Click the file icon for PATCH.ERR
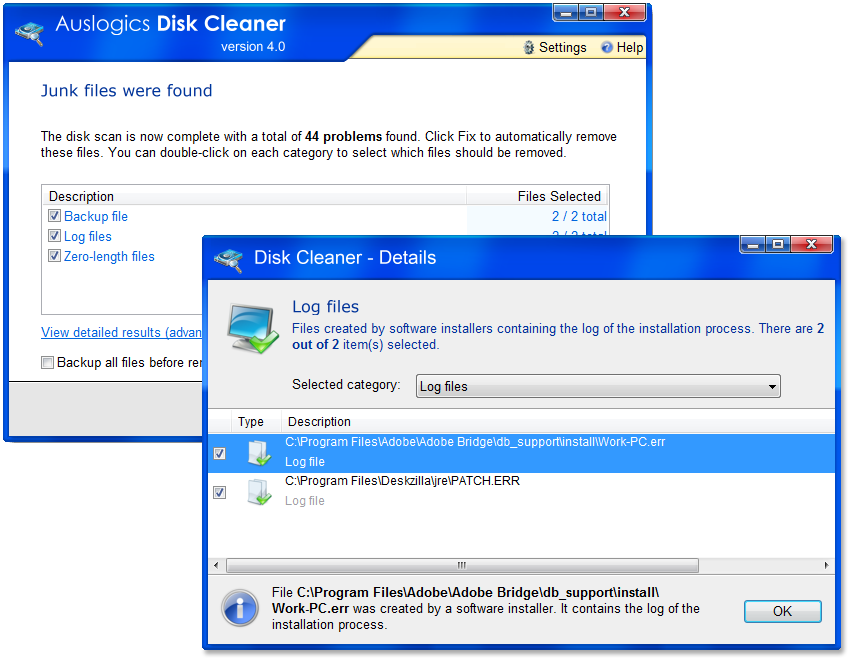Screen dimensions: 853x661 click(259, 492)
